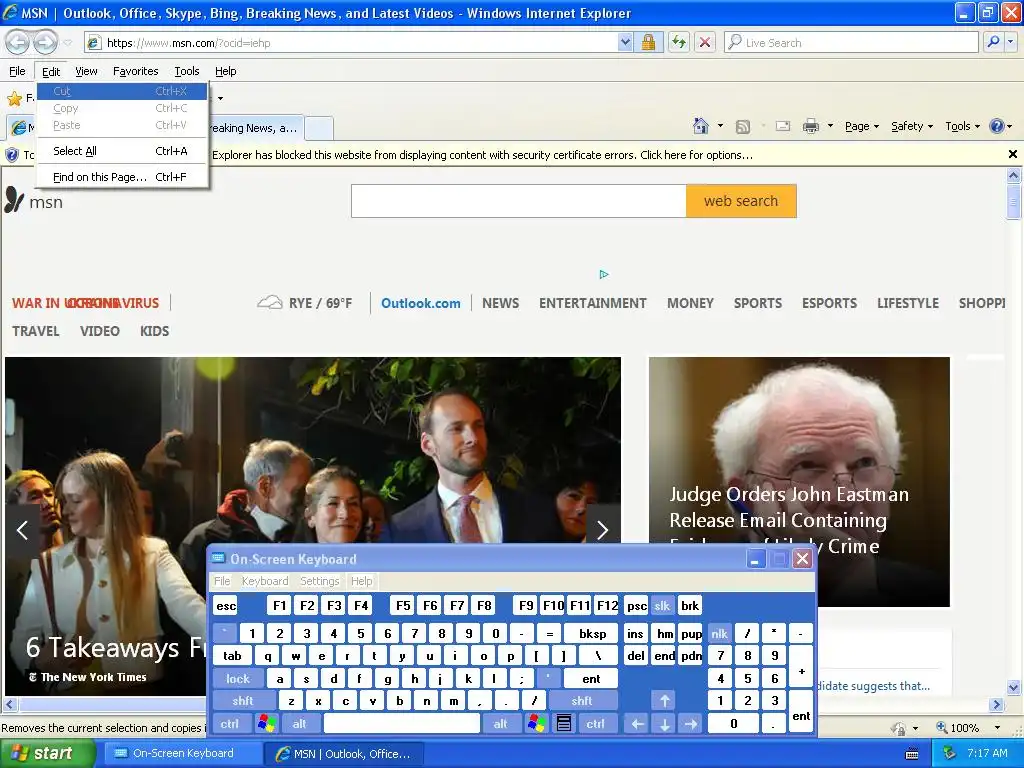Screen dimensions: 1024x768
Task: Click inside the MSN web search box
Action: point(519,201)
